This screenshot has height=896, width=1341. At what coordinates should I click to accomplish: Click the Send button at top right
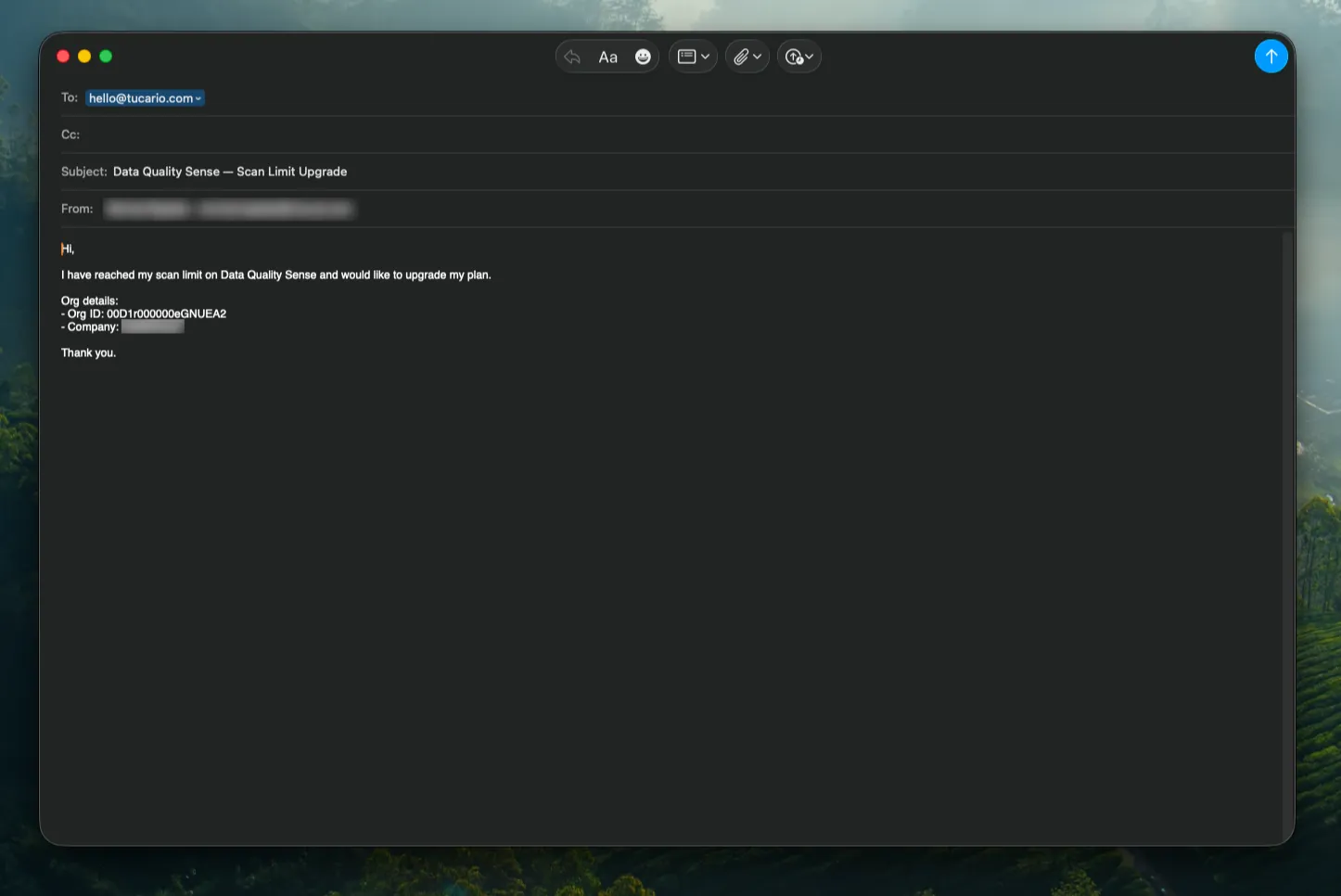point(1271,57)
